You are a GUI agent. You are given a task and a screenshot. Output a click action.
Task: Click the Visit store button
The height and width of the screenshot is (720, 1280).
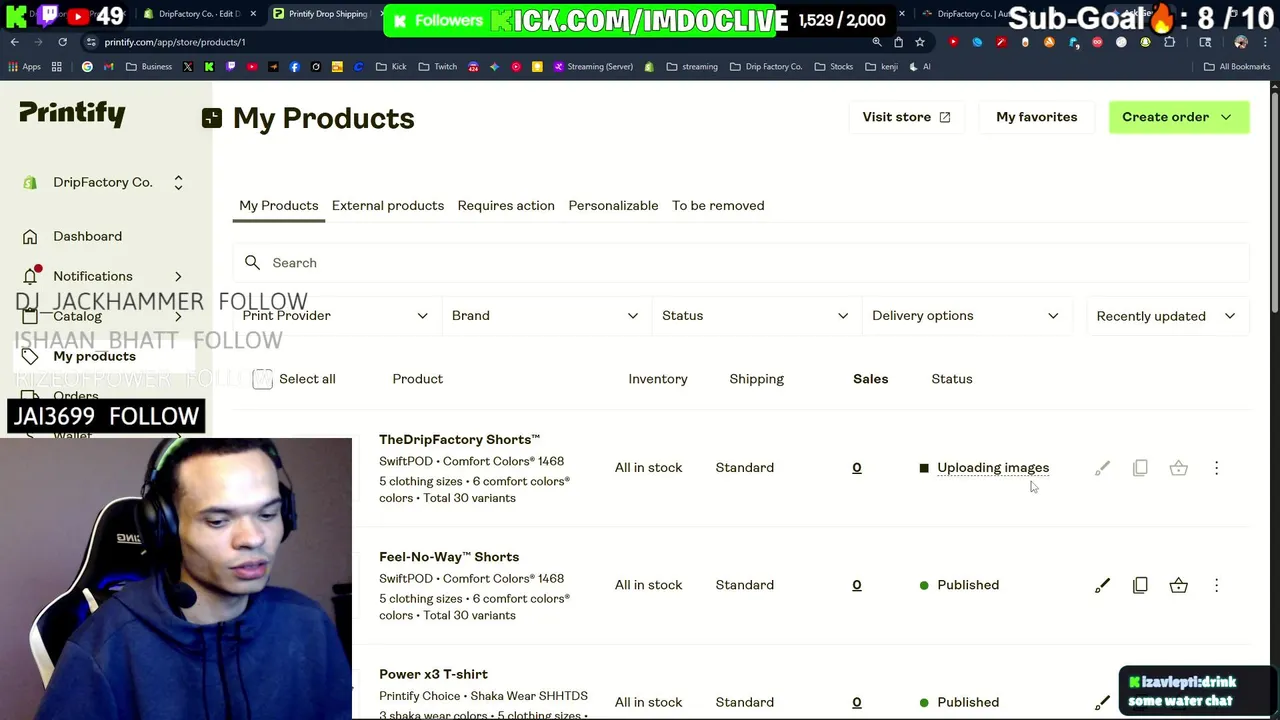(x=906, y=117)
